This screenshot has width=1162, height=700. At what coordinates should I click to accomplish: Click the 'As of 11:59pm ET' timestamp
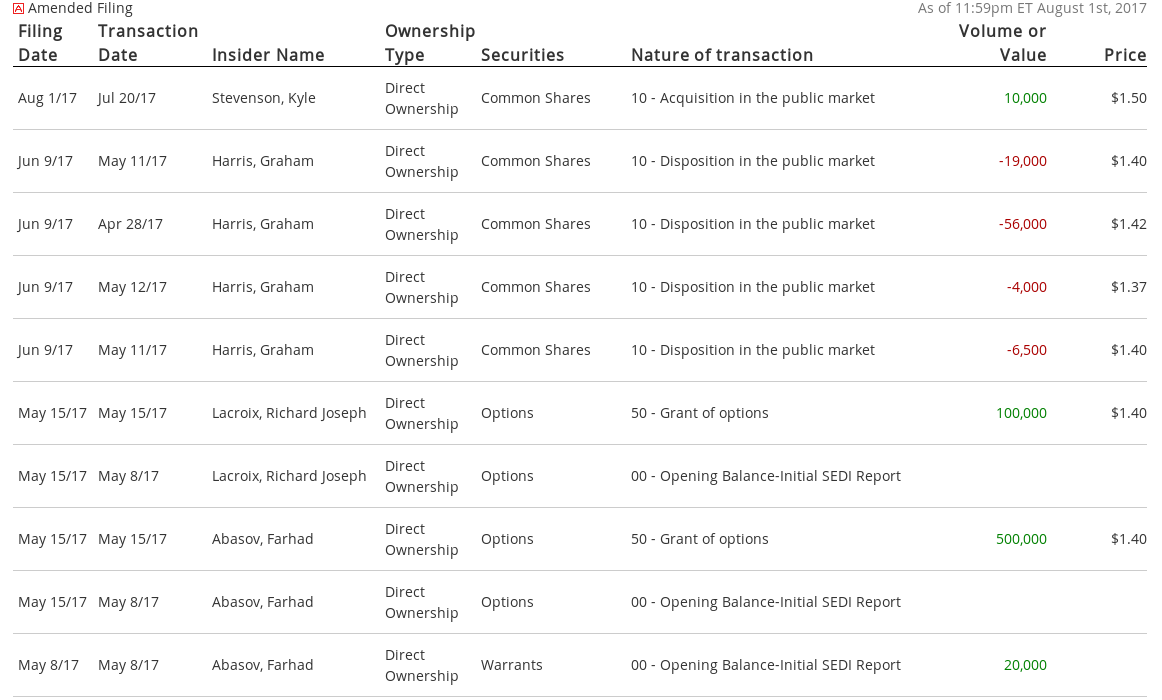coord(1032,8)
